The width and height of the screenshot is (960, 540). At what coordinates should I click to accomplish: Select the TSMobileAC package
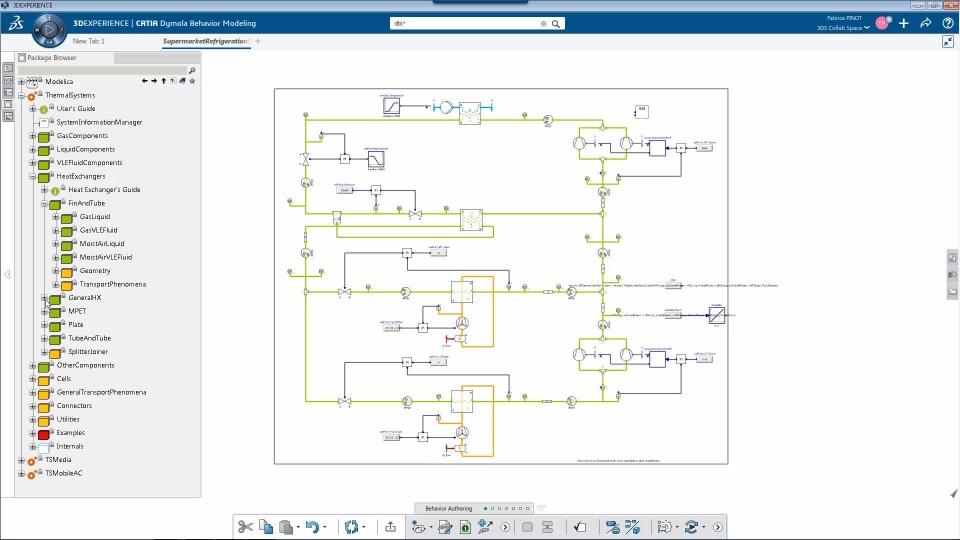(x=64, y=473)
